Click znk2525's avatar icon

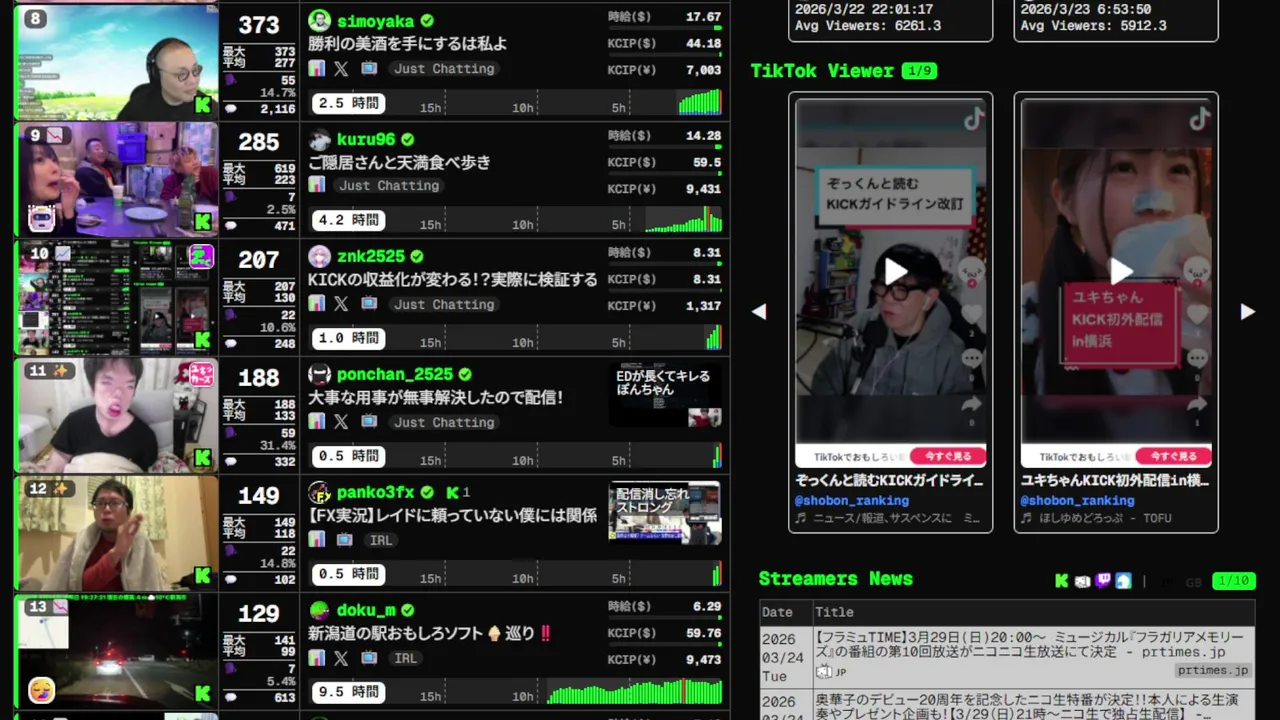pyautogui.click(x=319, y=257)
